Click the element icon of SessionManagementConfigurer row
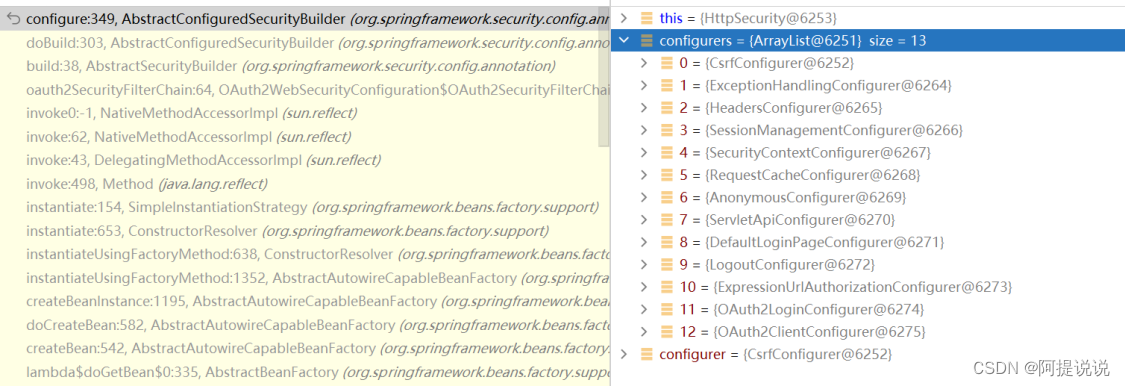1125x386 pixels. [667, 130]
